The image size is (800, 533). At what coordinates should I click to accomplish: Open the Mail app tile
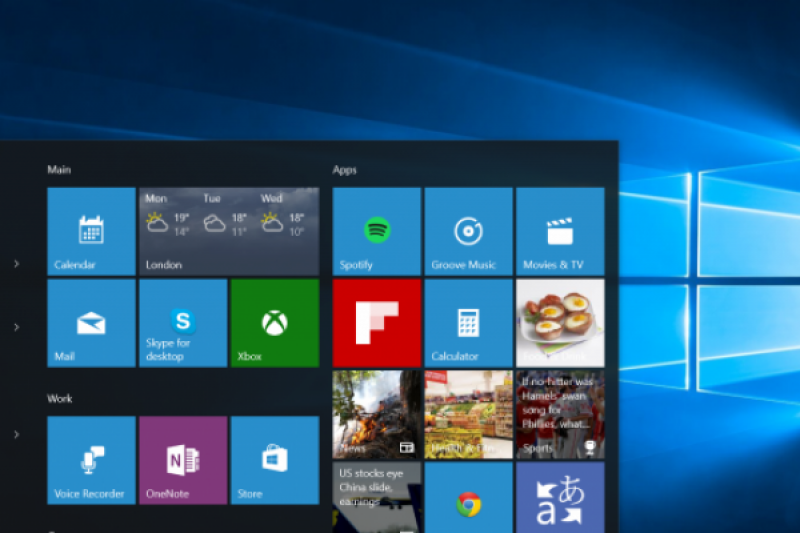pos(91,323)
